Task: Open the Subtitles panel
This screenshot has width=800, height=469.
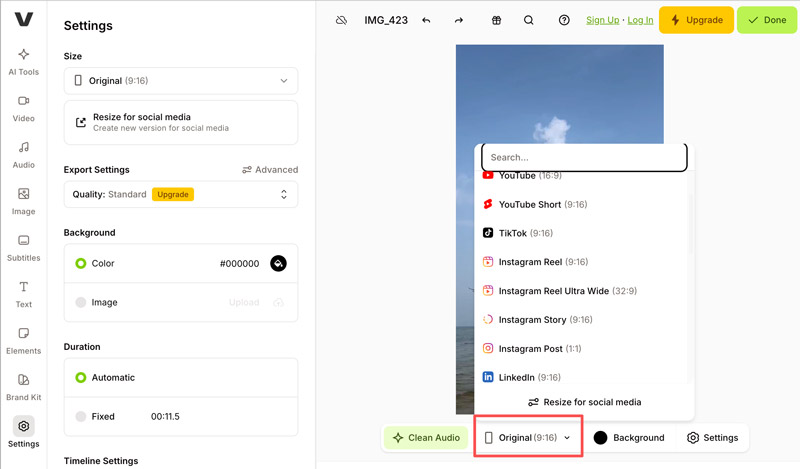Action: (x=23, y=248)
